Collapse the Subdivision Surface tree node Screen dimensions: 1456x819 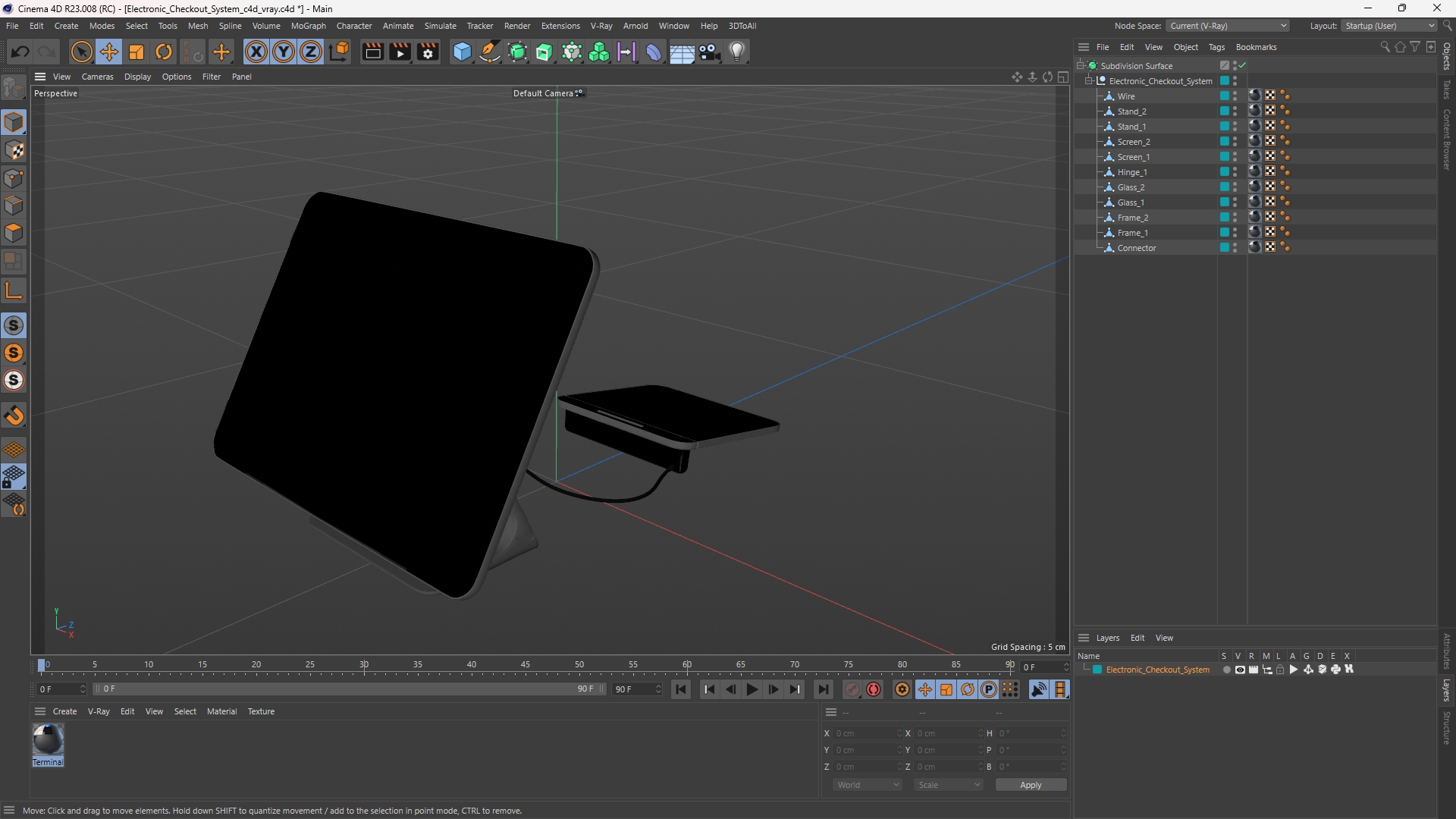(1081, 65)
